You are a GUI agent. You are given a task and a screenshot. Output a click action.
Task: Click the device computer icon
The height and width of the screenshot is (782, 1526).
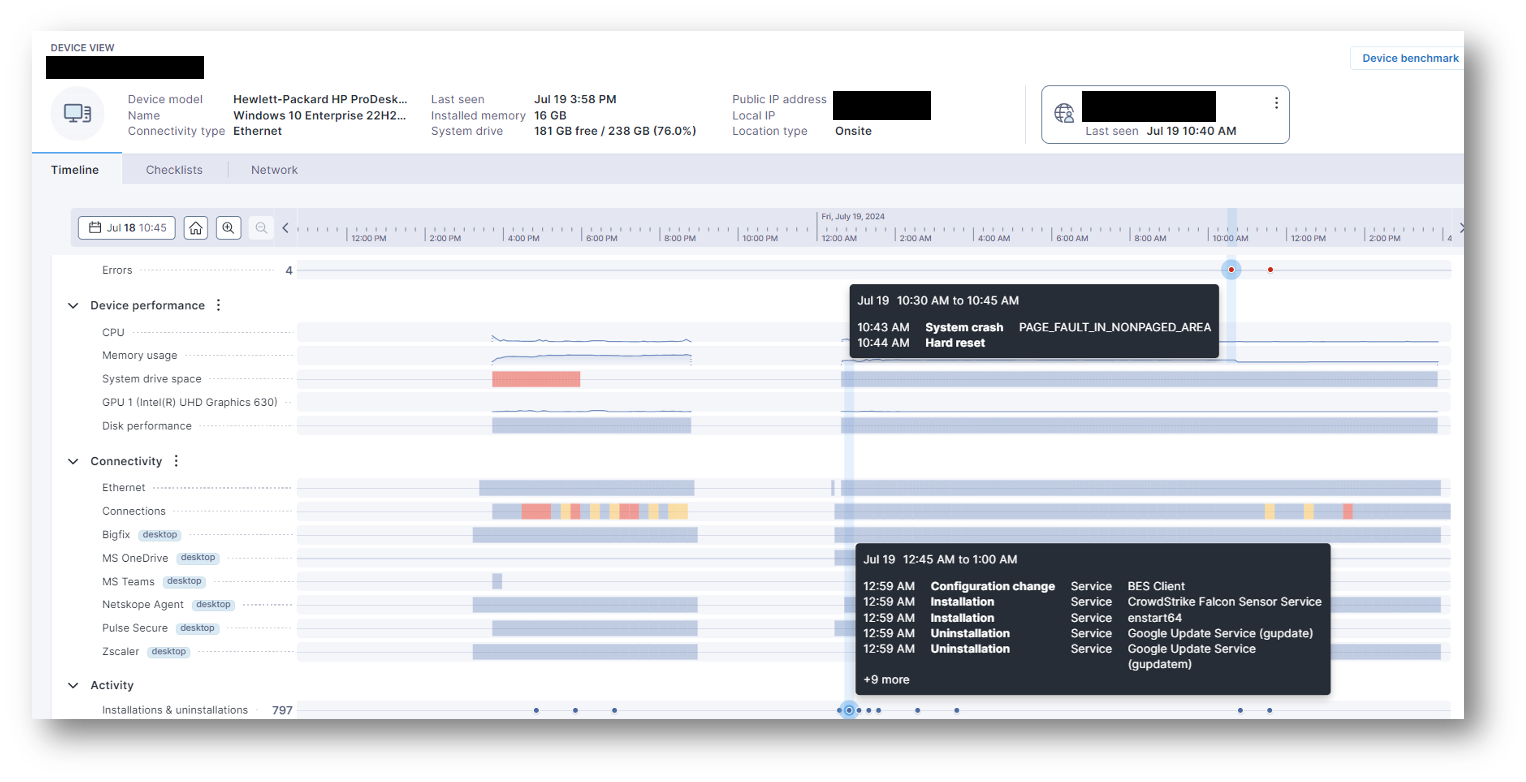click(x=77, y=114)
